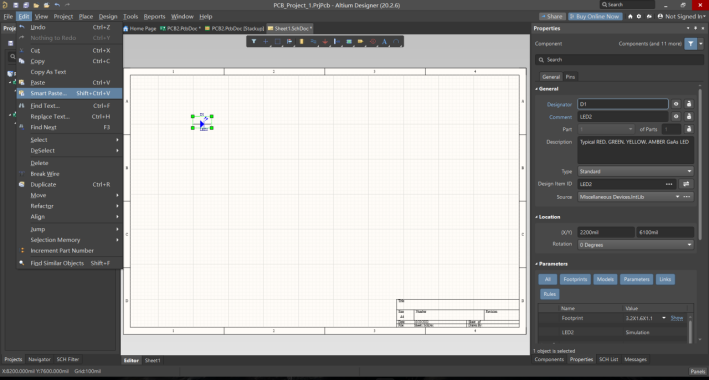
Task: Switch to the Pins tab
Action: 570,77
